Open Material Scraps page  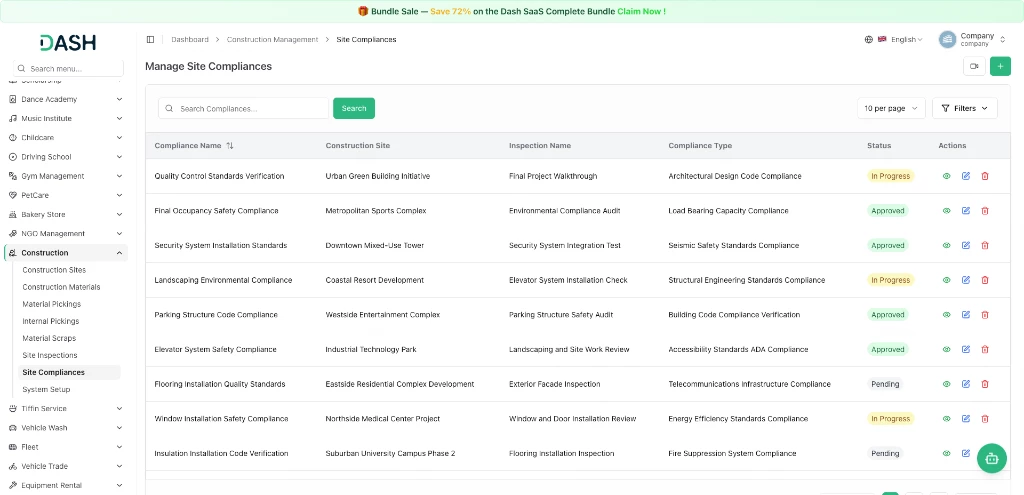pyautogui.click(x=49, y=338)
